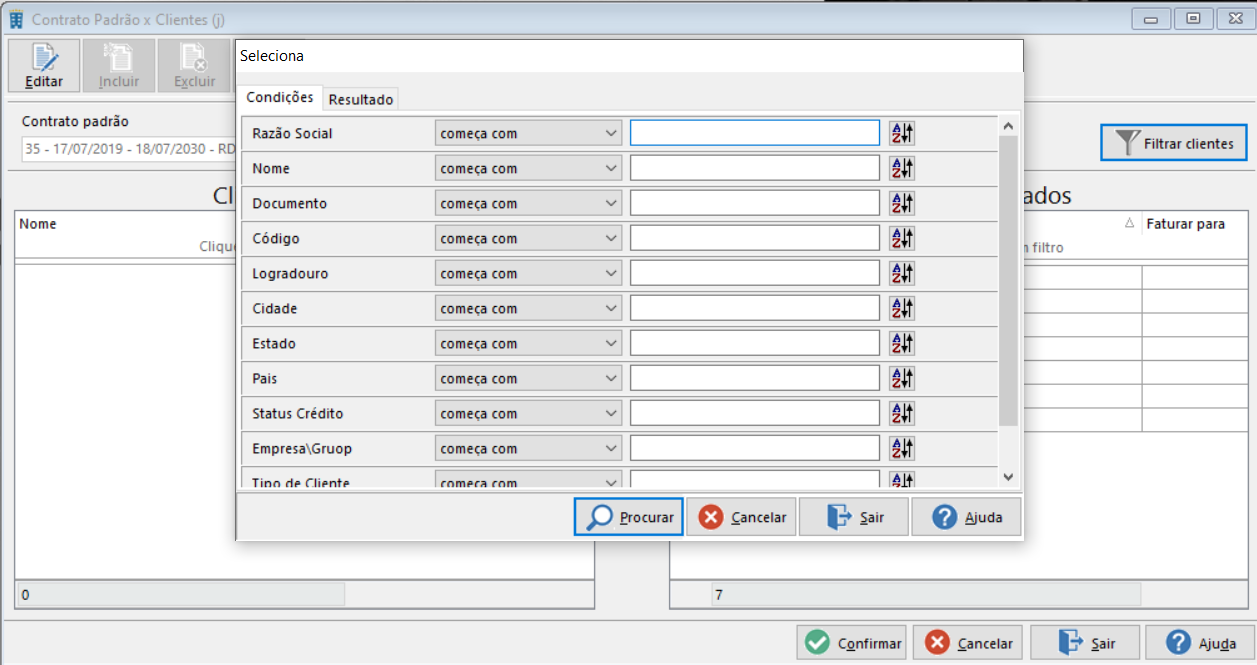Switch to the Resultado tab
Viewport: 1257px width, 665px height.
click(361, 99)
